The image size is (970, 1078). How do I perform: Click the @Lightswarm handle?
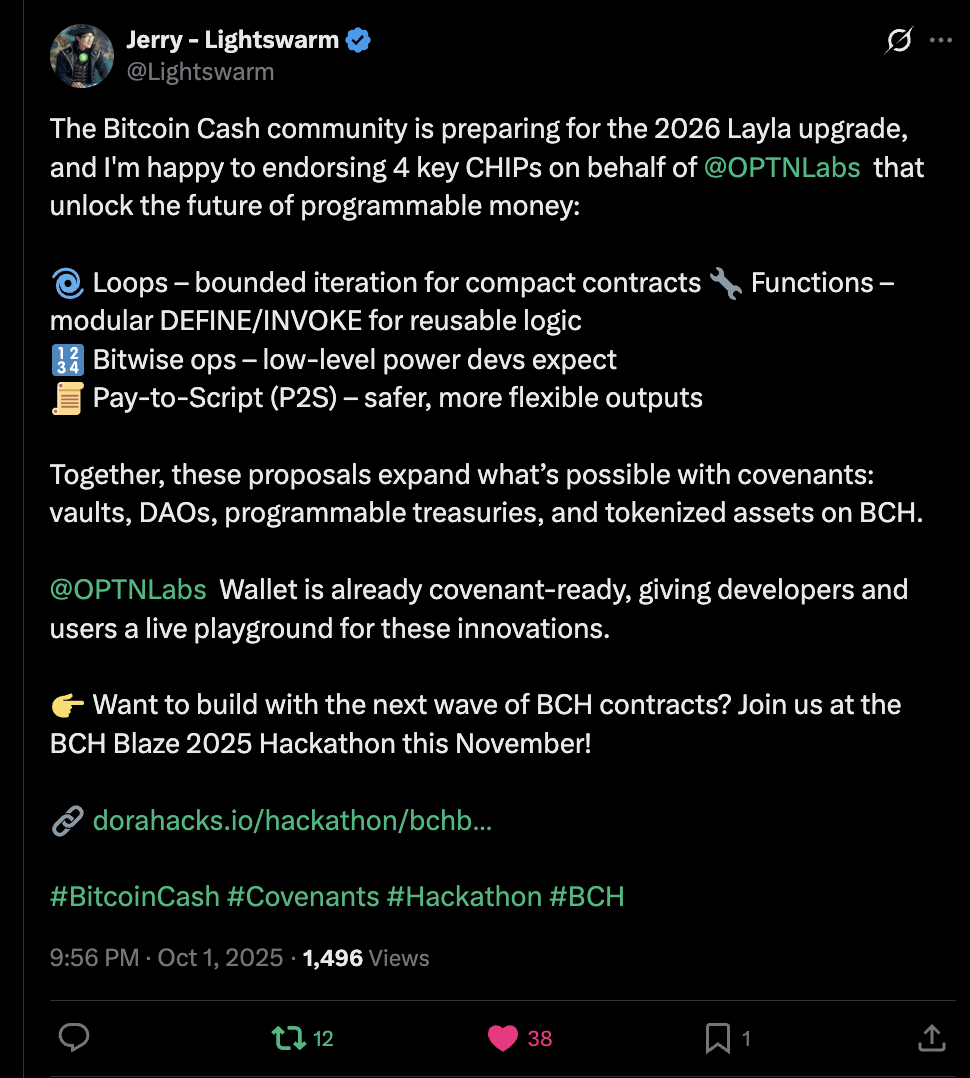click(200, 72)
